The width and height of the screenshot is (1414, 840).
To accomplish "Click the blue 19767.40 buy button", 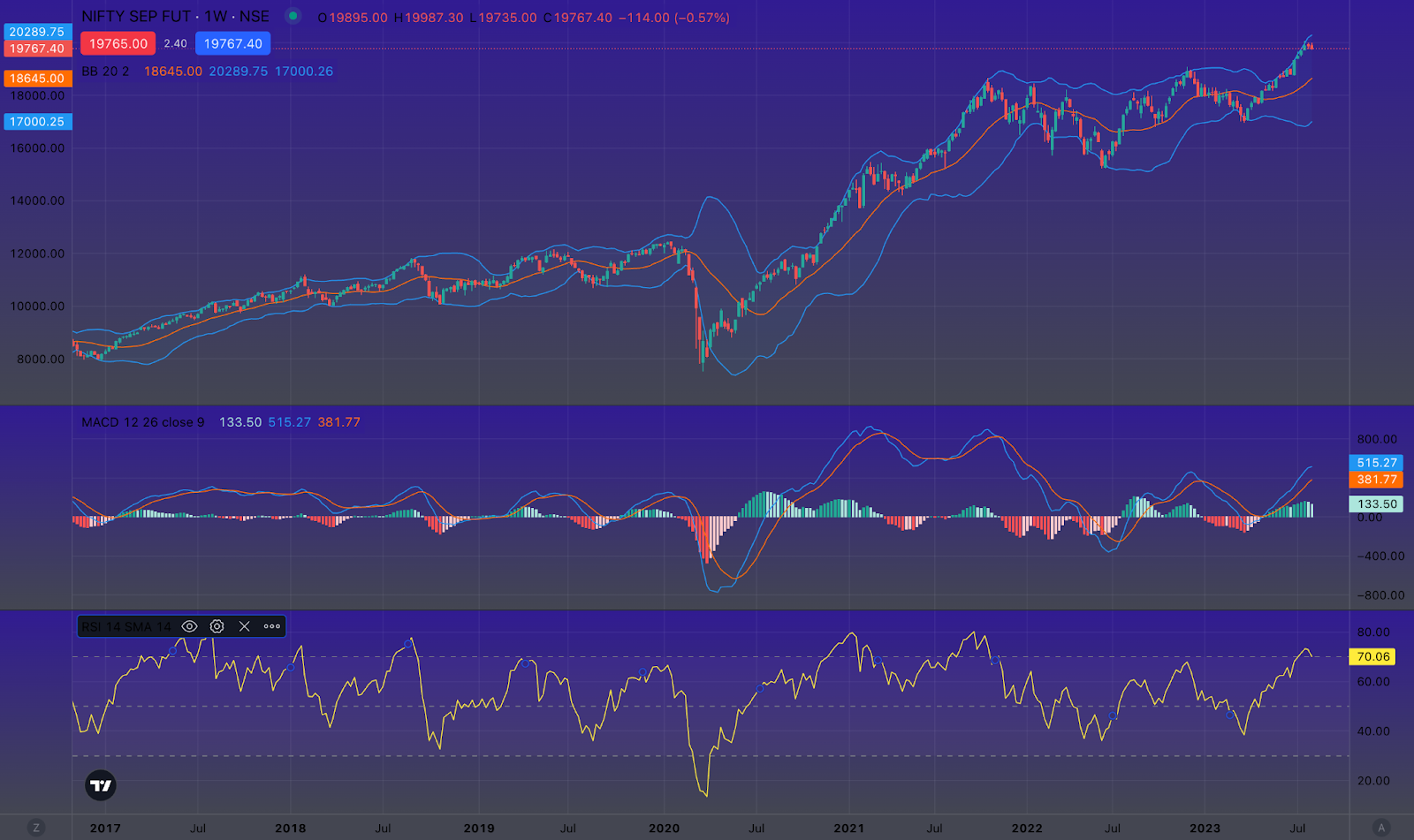I will [x=233, y=43].
